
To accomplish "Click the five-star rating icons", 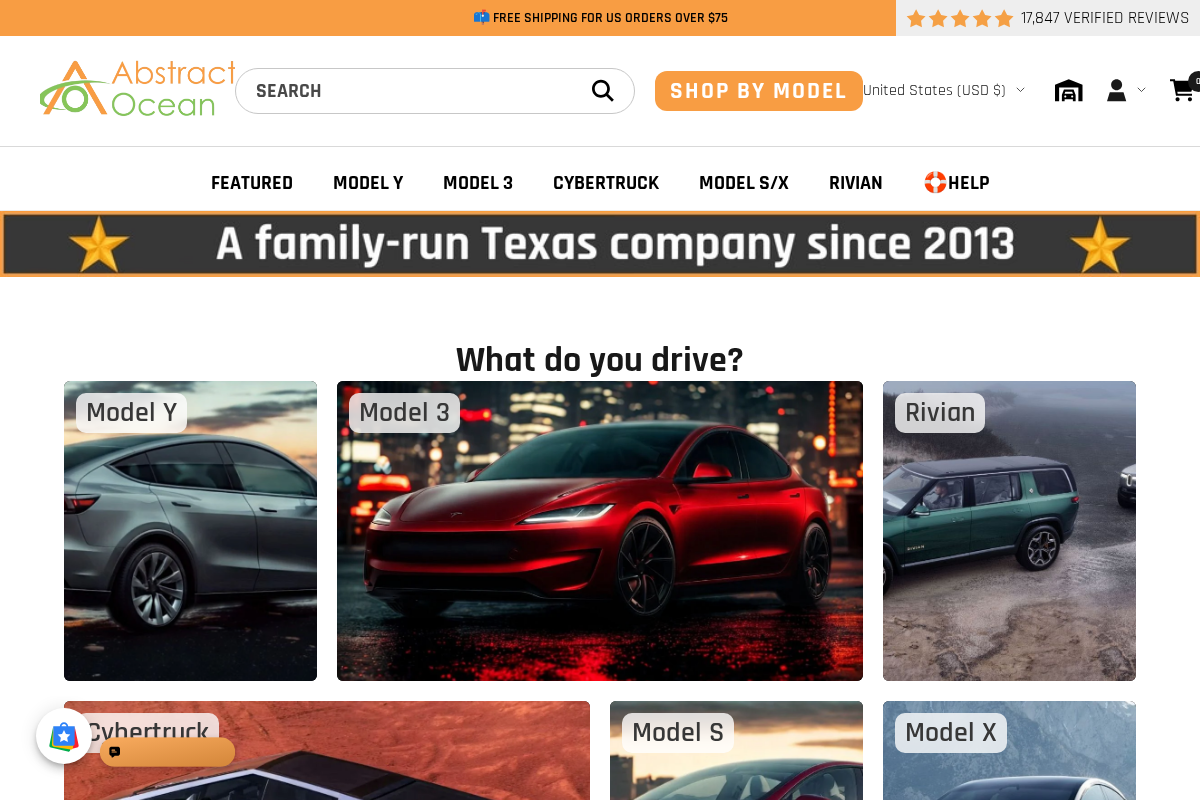I will pos(959,18).
